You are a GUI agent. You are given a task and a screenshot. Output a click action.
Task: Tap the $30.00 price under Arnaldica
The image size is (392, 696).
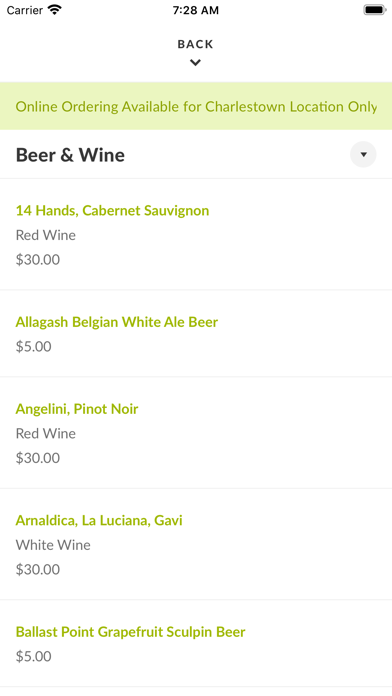pyautogui.click(x=38, y=569)
